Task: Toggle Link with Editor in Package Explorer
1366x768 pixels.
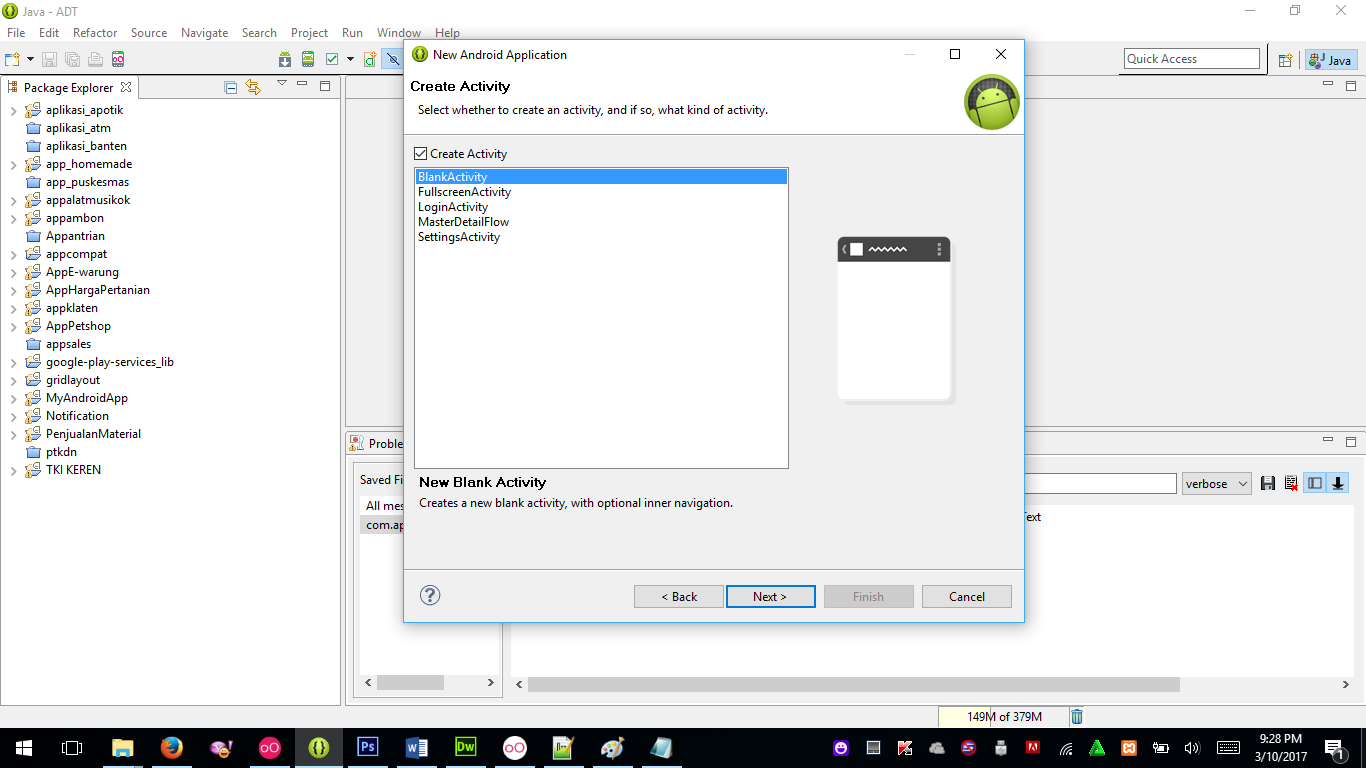Action: pyautogui.click(x=253, y=87)
